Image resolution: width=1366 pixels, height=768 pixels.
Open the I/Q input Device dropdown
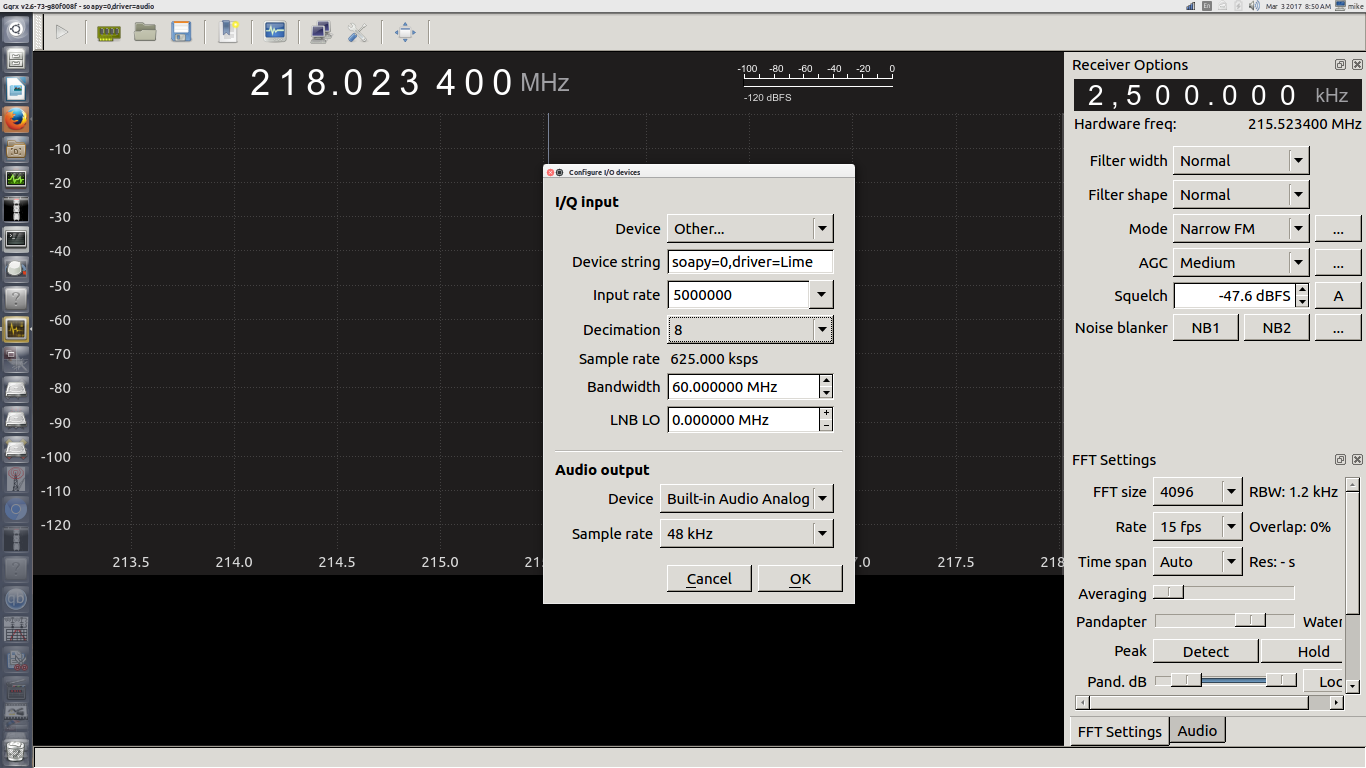(x=750, y=228)
